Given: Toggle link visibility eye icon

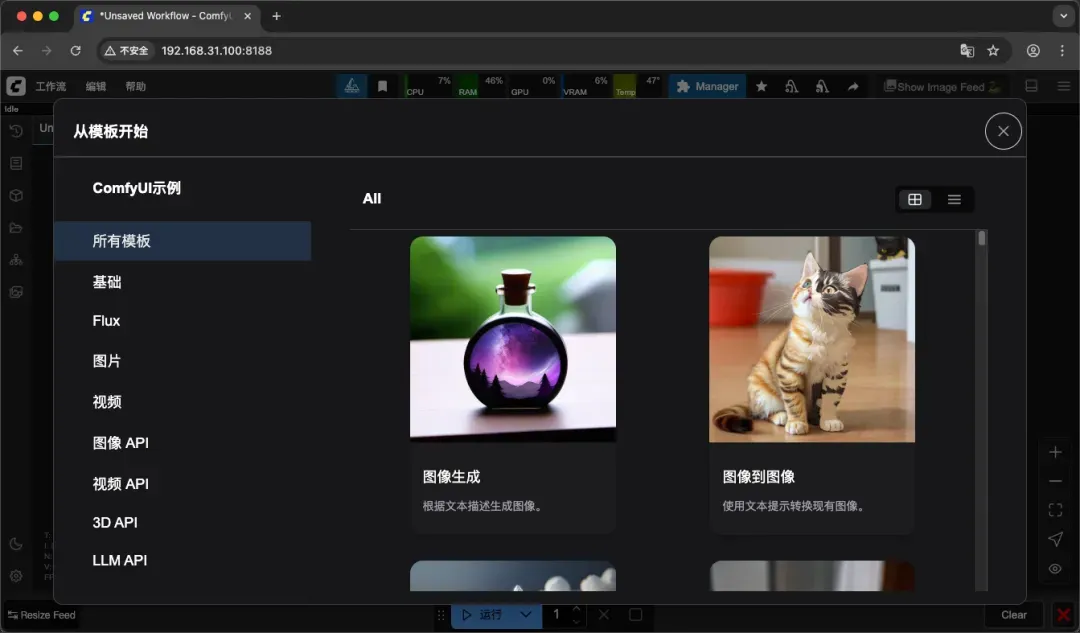Looking at the screenshot, I should point(1055,569).
